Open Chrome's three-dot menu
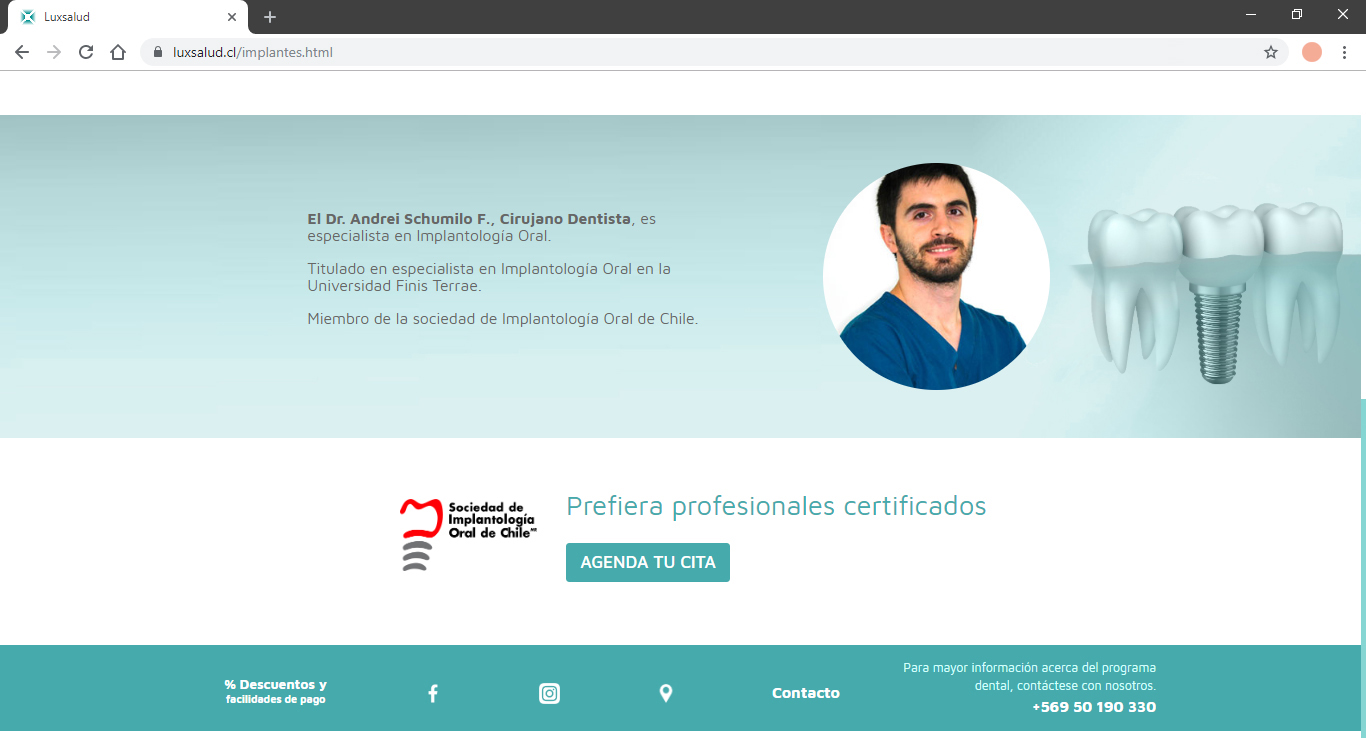 coord(1344,52)
